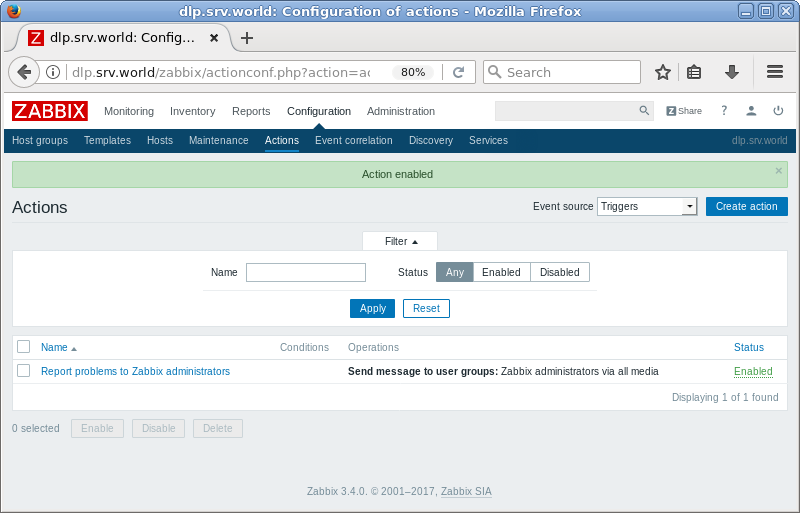Go to Host groups submenu
800x513 pixels.
(x=40, y=140)
